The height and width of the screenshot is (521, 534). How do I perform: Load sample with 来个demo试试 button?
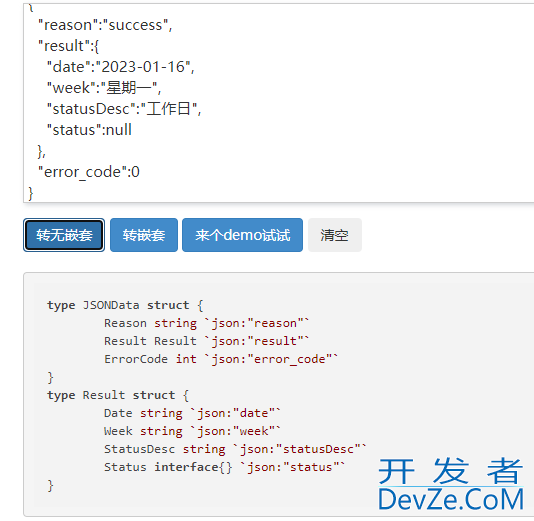pyautogui.click(x=242, y=235)
